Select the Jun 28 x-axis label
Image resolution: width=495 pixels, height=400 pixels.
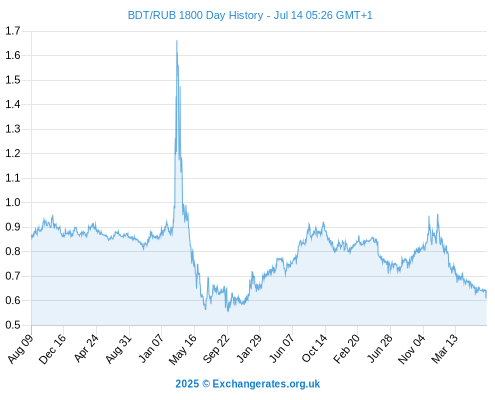pos(380,348)
